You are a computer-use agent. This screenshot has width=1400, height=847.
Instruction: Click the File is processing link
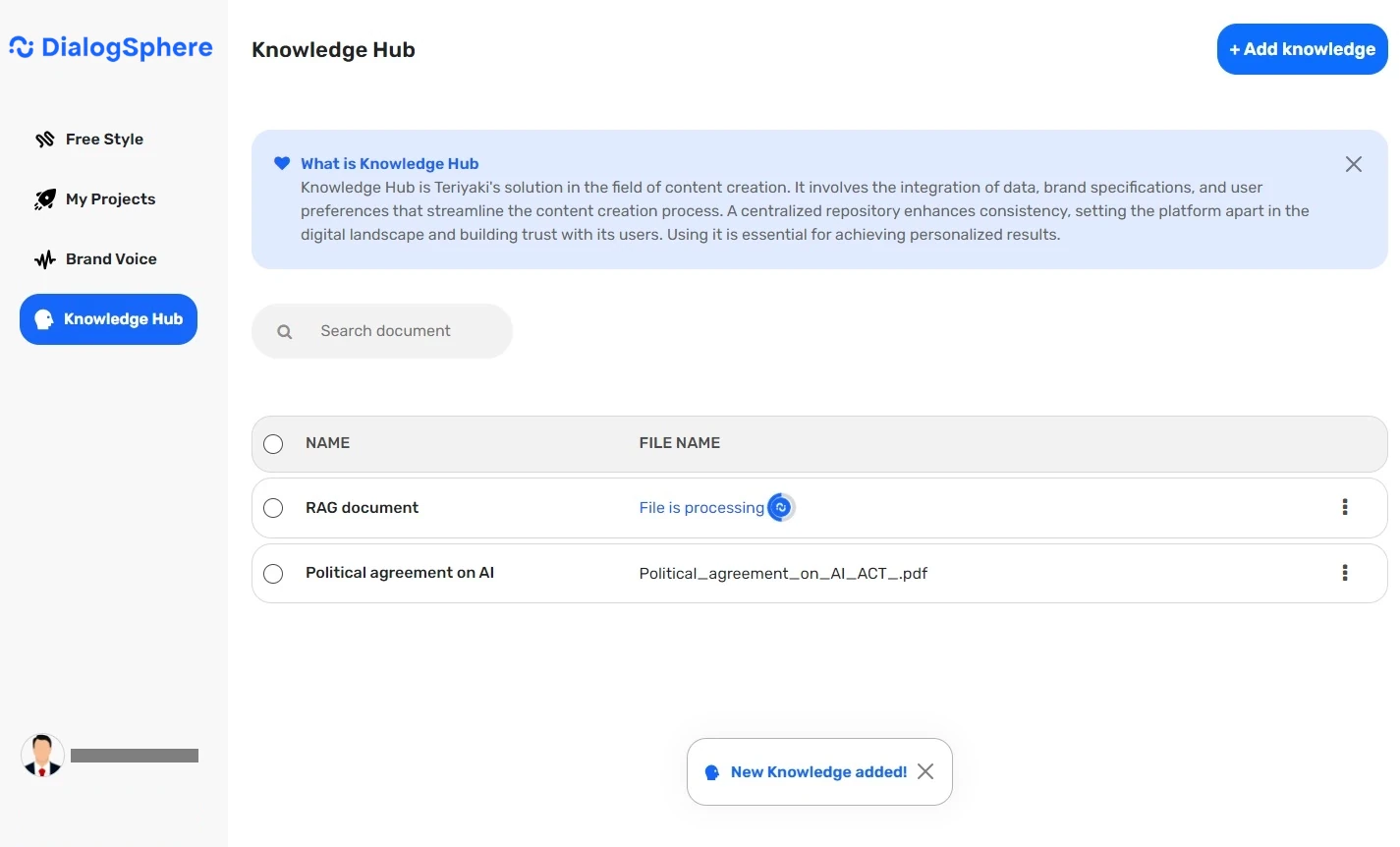[701, 507]
